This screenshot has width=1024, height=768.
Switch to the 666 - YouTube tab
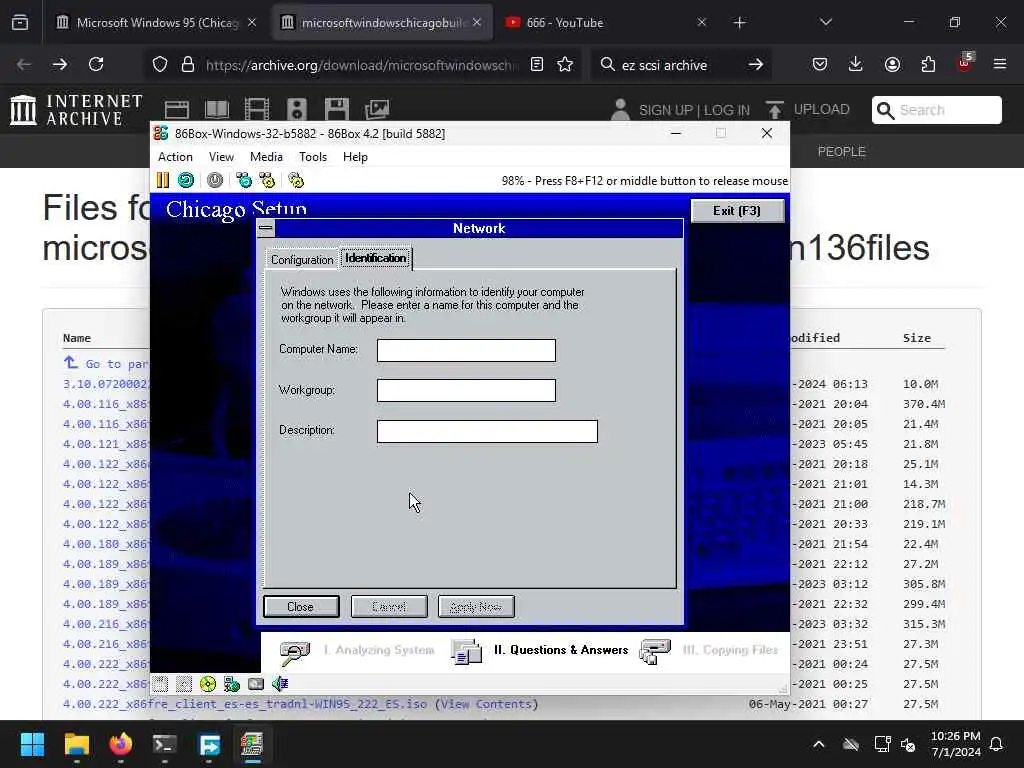[x=605, y=22]
